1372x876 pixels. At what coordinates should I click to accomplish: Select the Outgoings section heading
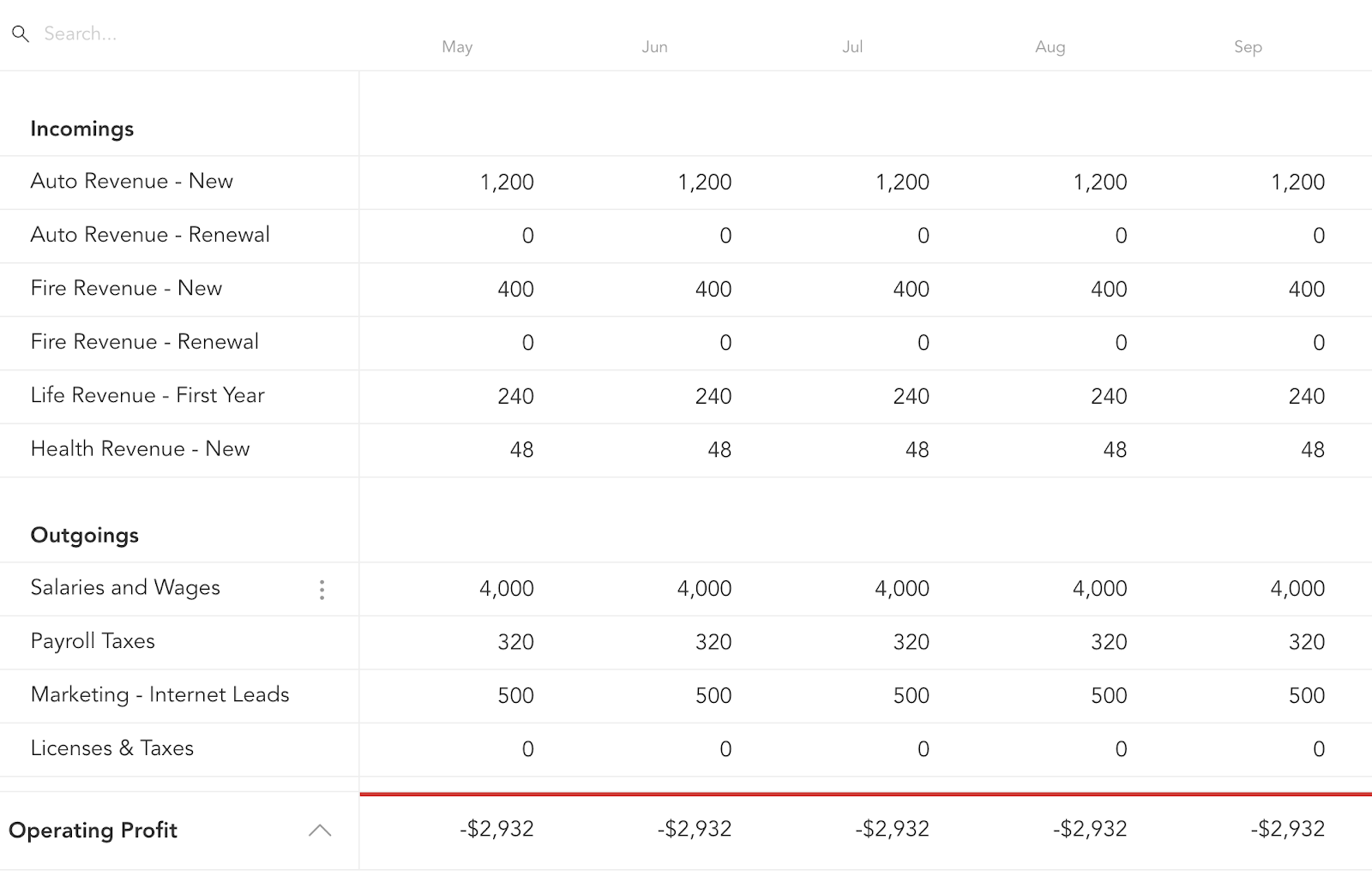pyautogui.click(x=85, y=536)
